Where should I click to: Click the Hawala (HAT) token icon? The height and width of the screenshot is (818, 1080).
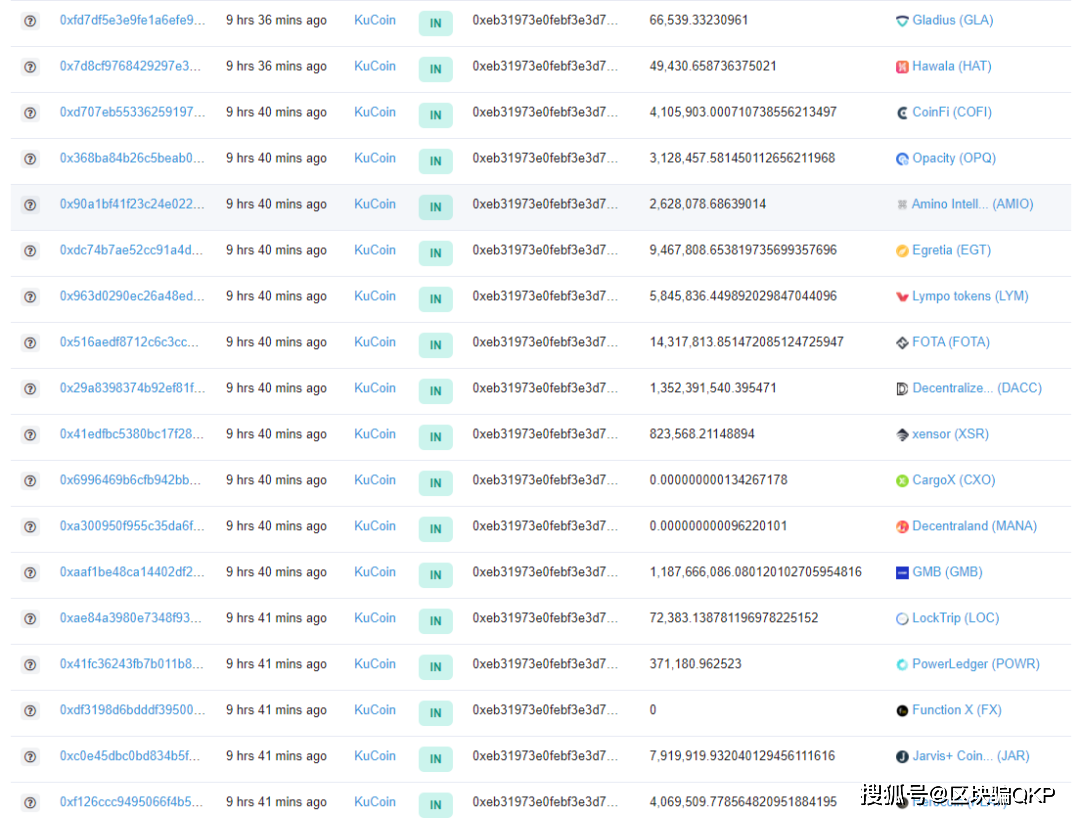tap(902, 67)
